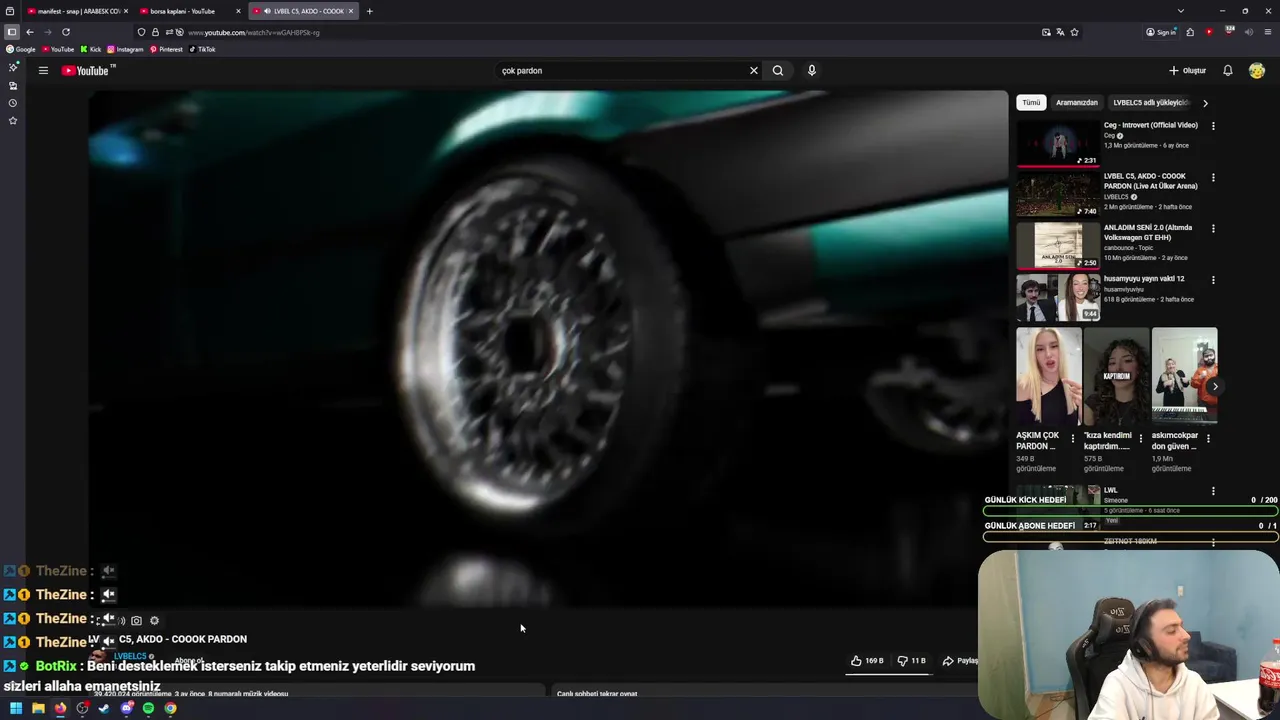Open Ceg - Introvert video thumbnail
The image size is (1280, 720).
tap(1058, 143)
